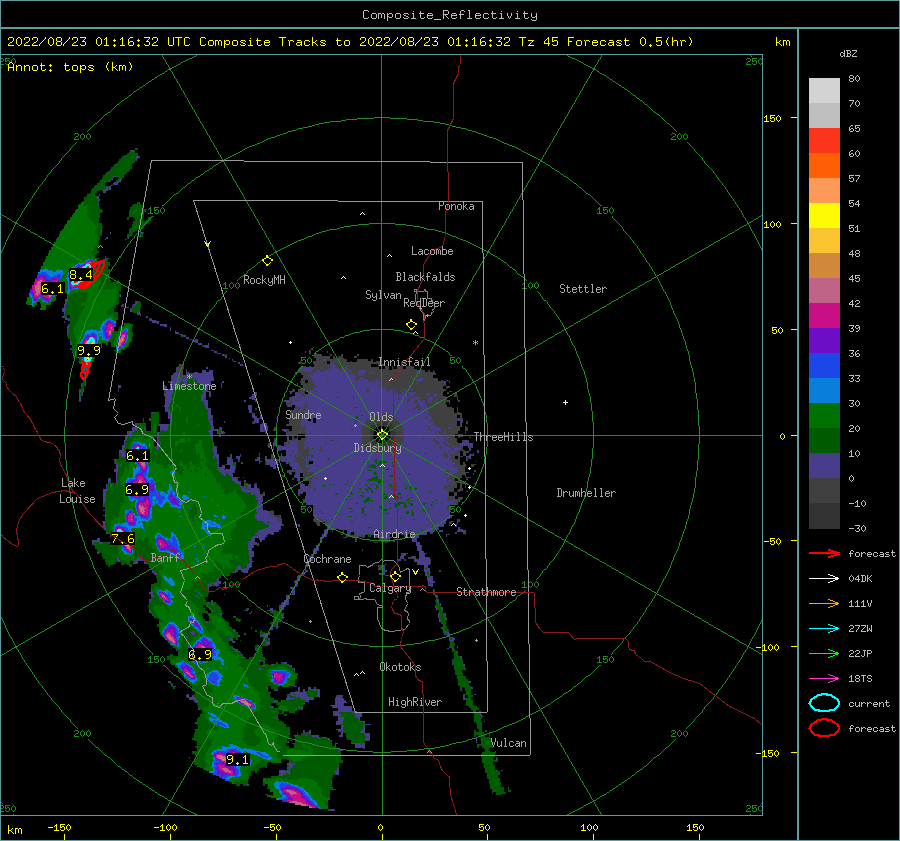The image size is (900, 841).
Task: Click the Blackfalds city label
Action: pyautogui.click(x=425, y=277)
